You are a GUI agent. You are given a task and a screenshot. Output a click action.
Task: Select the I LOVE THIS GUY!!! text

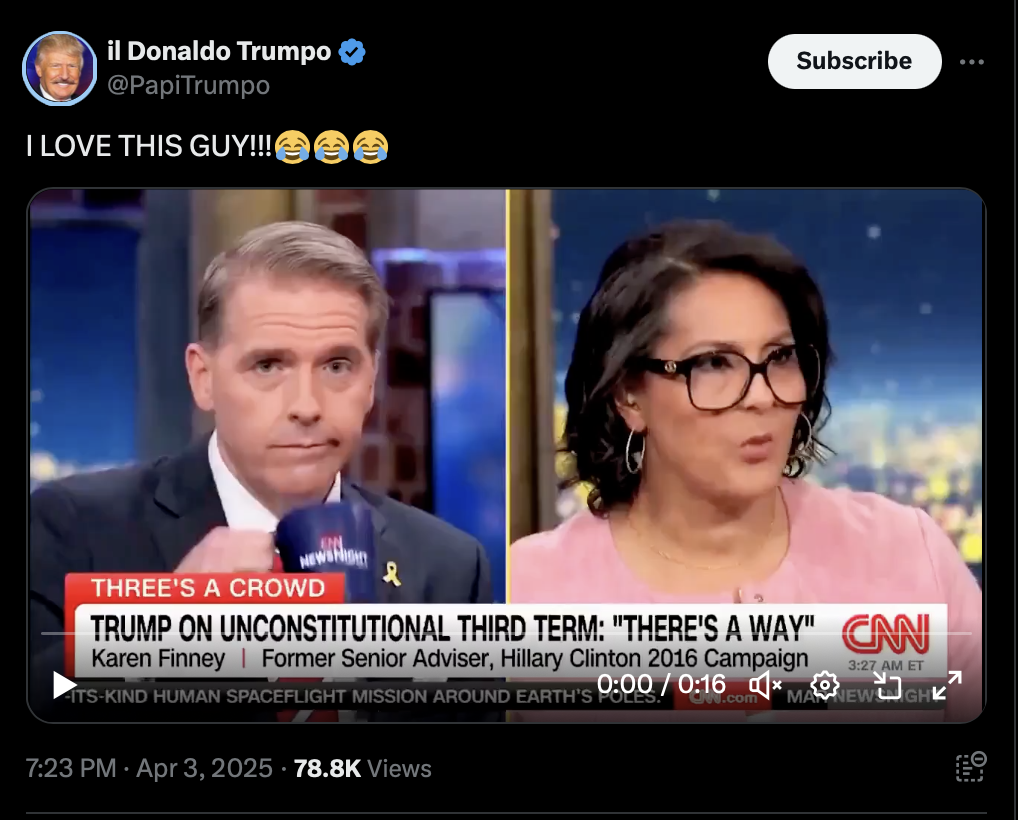click(x=149, y=145)
